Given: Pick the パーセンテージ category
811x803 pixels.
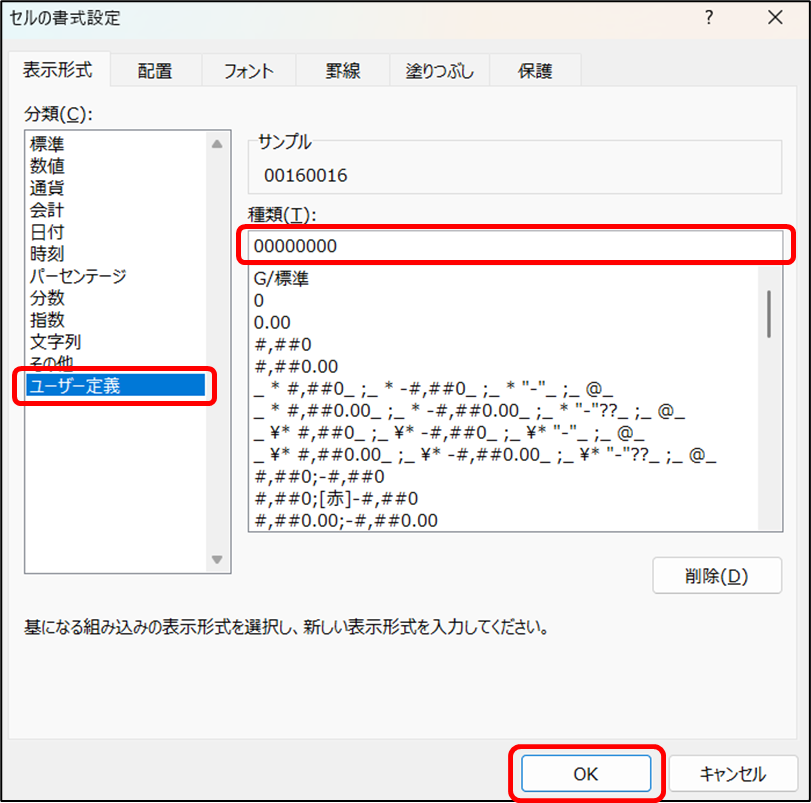Looking at the screenshot, I should coord(78,276).
